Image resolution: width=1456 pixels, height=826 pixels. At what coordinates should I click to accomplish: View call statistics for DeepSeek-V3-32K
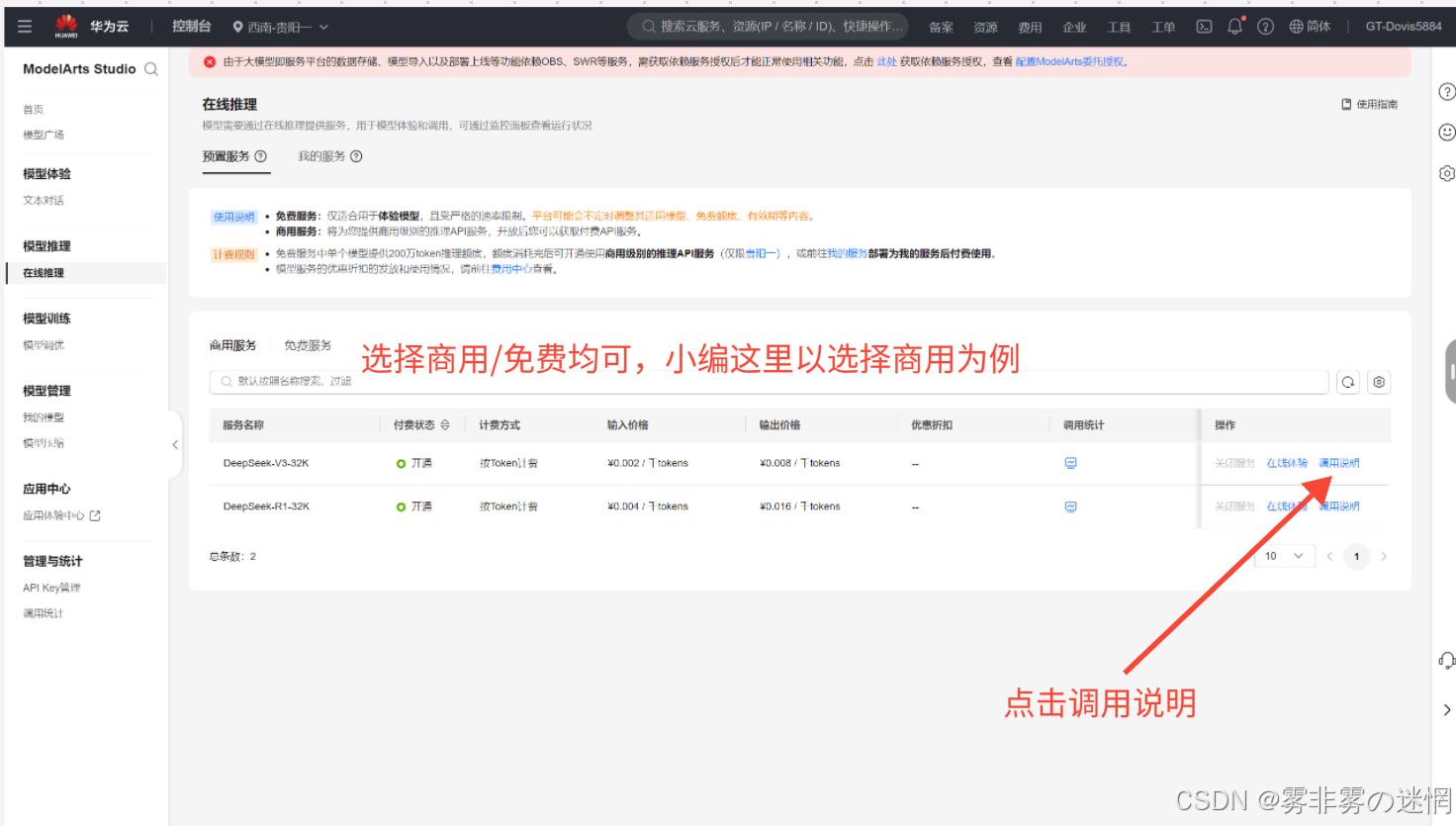(1070, 463)
